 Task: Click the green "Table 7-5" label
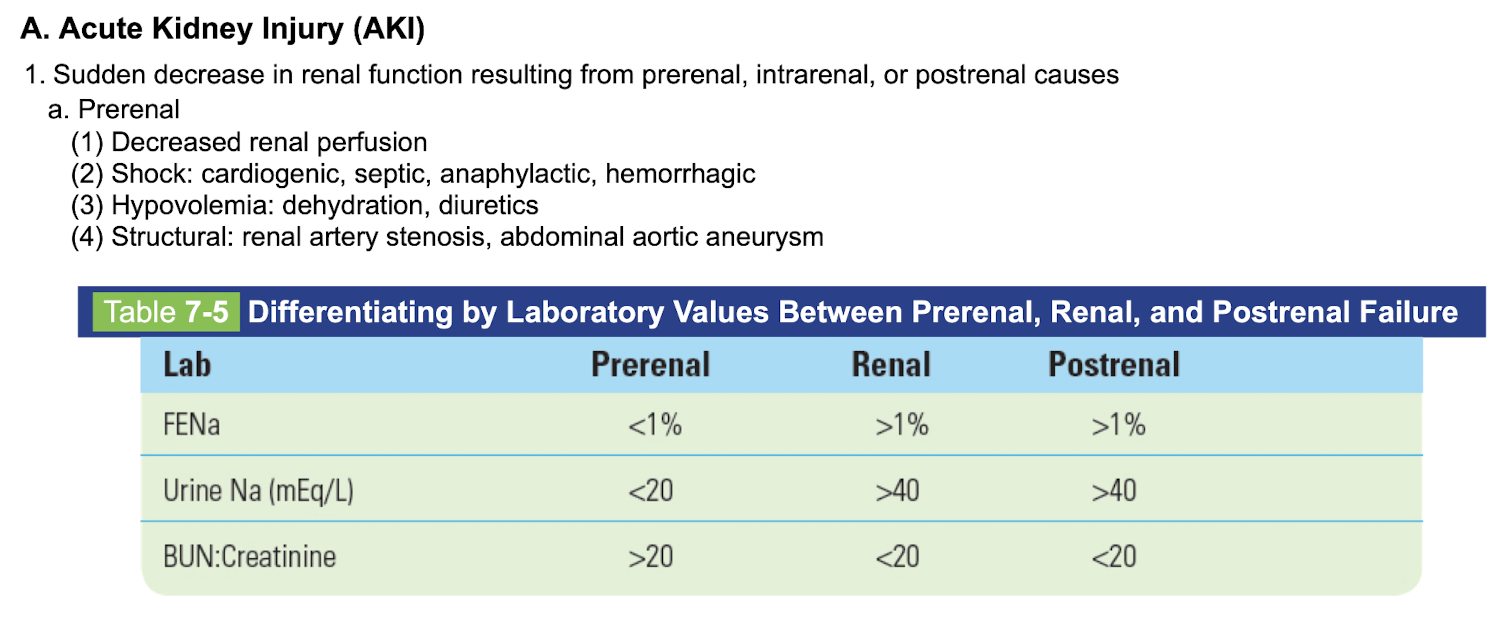coord(166,312)
